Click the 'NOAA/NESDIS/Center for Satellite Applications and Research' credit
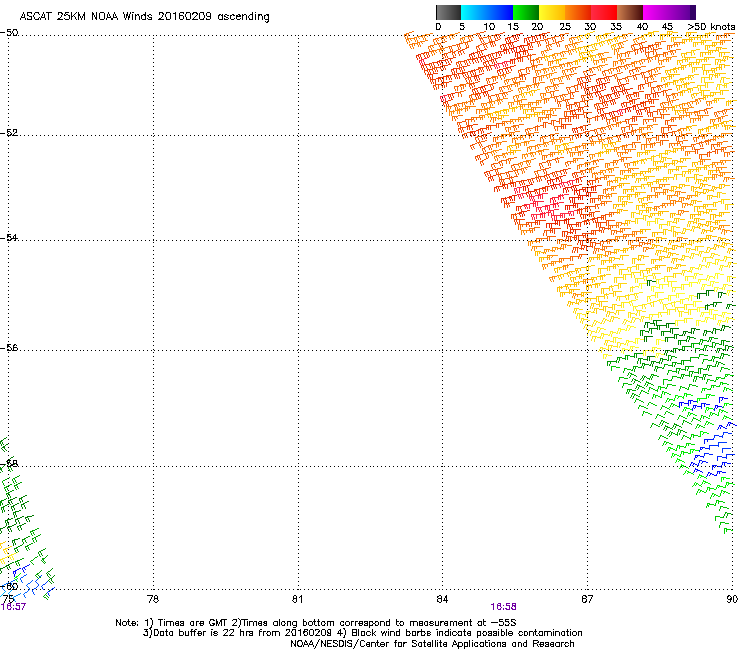 pyautogui.click(x=432, y=644)
